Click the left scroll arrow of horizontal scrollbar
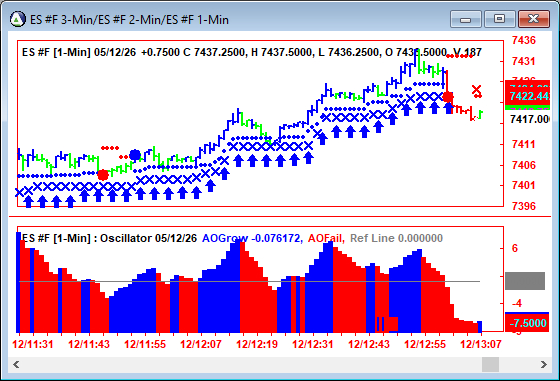 (x=16, y=365)
